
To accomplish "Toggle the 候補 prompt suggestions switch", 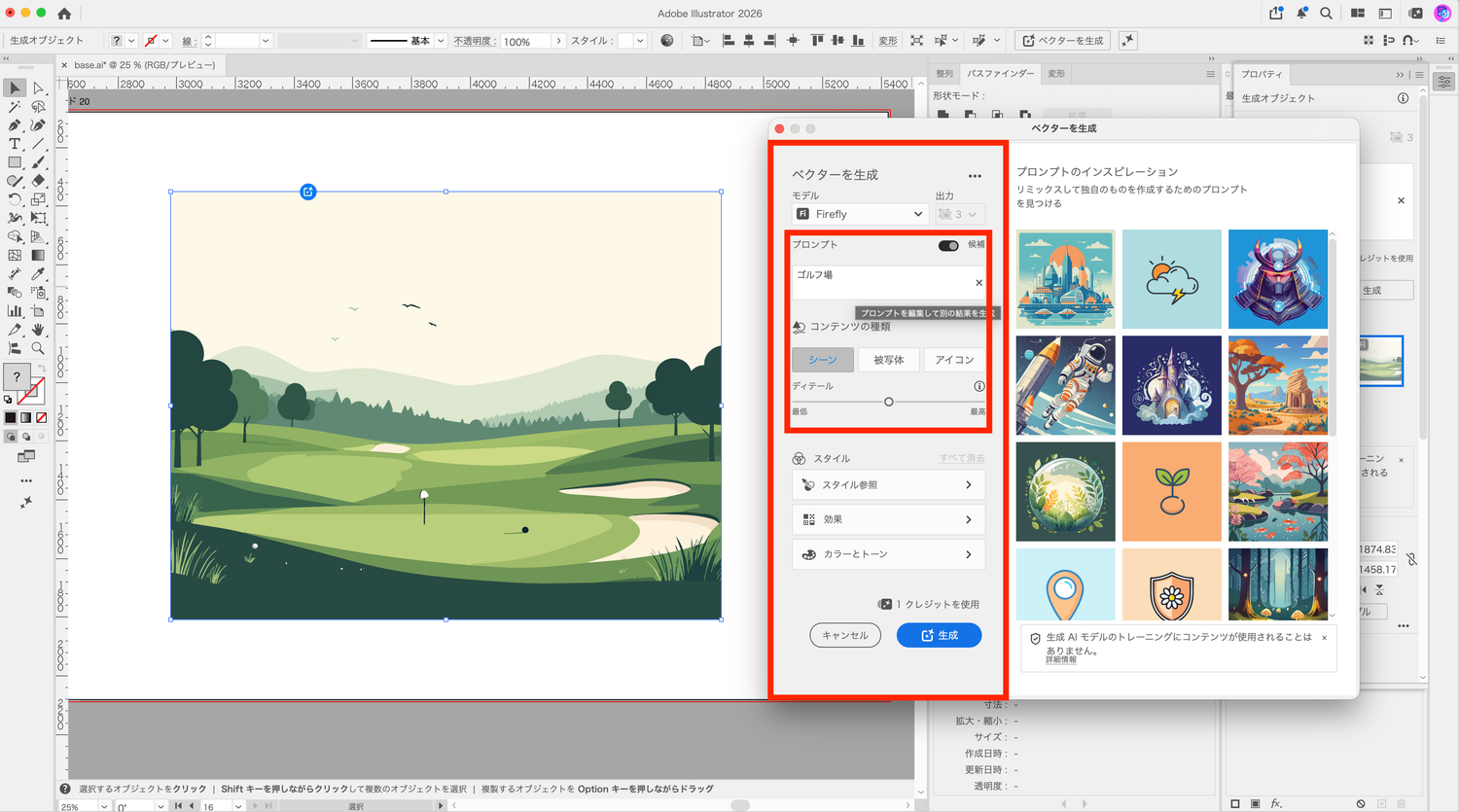I will [948, 245].
